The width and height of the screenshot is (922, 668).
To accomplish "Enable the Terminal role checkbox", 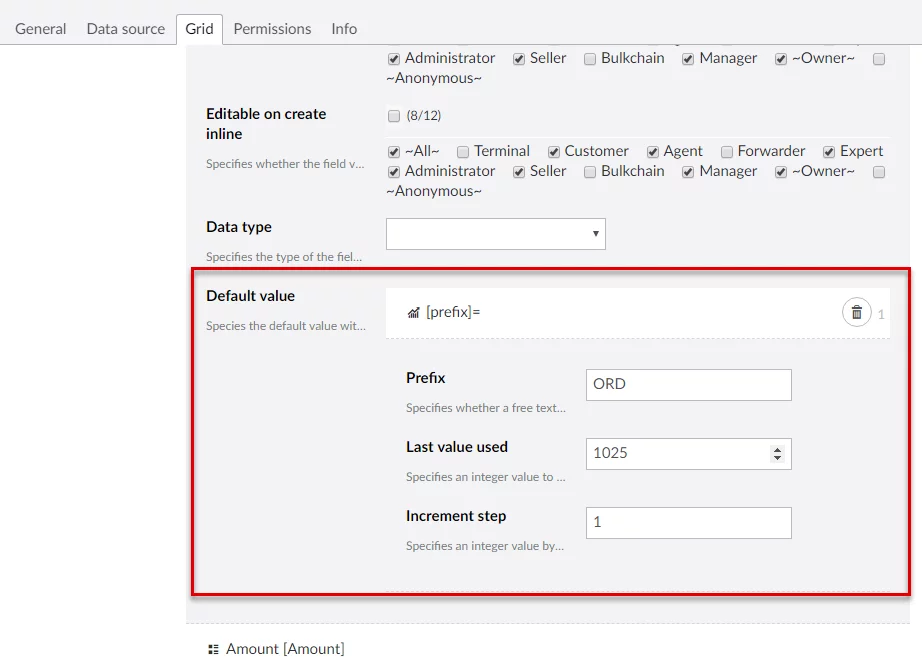I will 463,152.
